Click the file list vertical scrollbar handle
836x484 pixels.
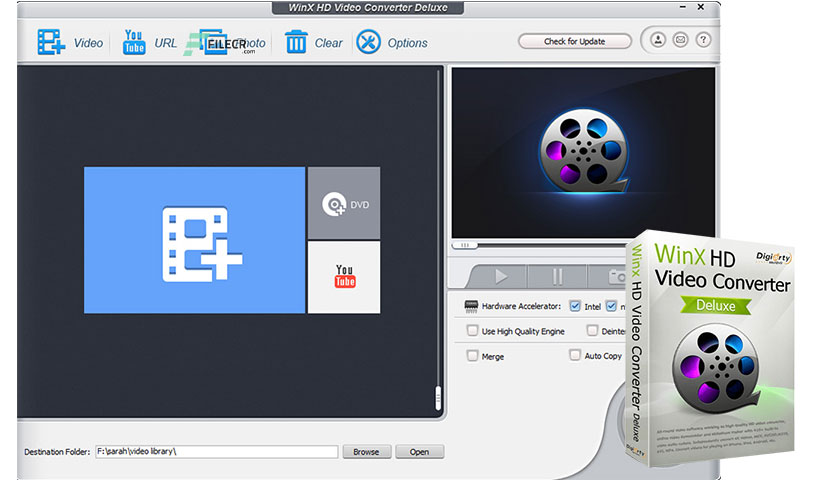coord(438,398)
